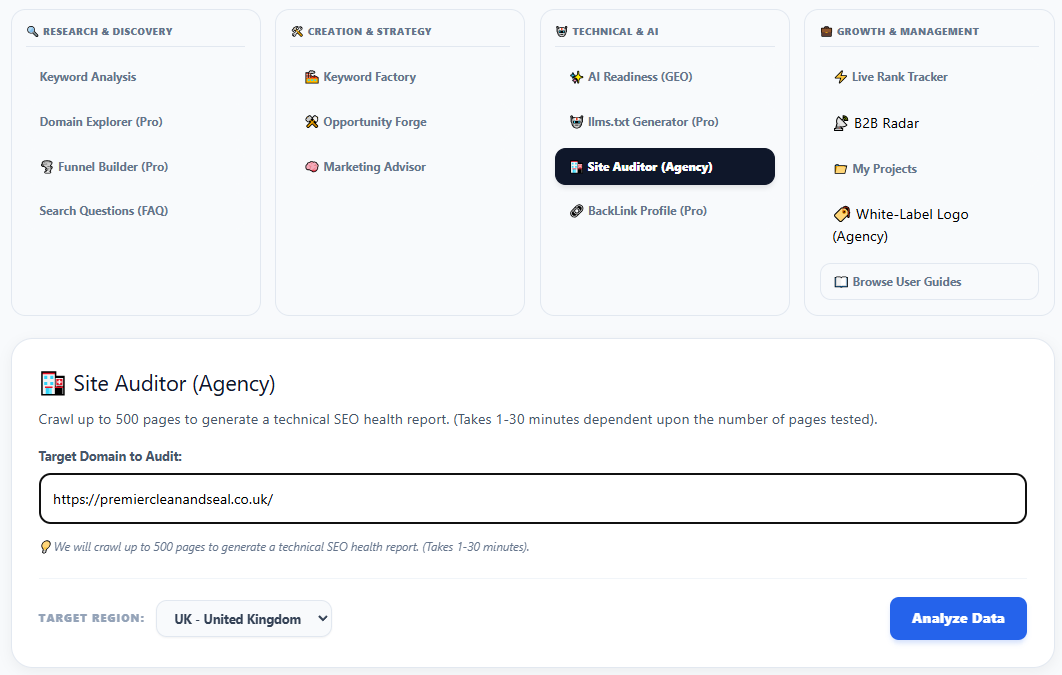
Task: Open the Target Region dropdown
Action: click(244, 619)
